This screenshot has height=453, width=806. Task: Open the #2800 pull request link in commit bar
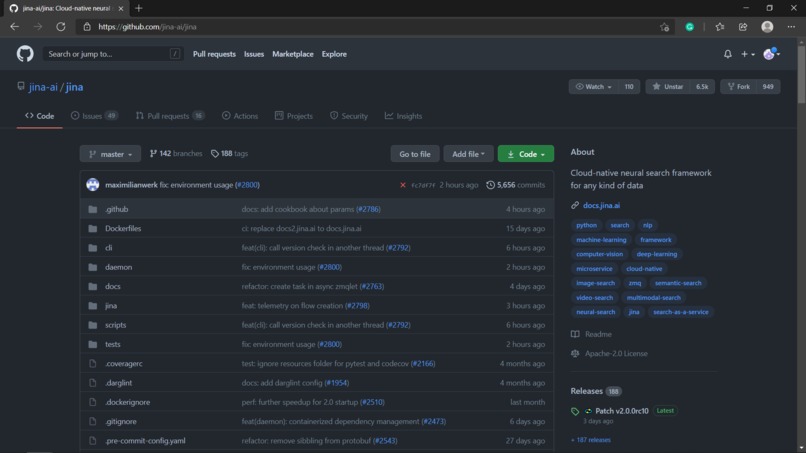[247, 185]
